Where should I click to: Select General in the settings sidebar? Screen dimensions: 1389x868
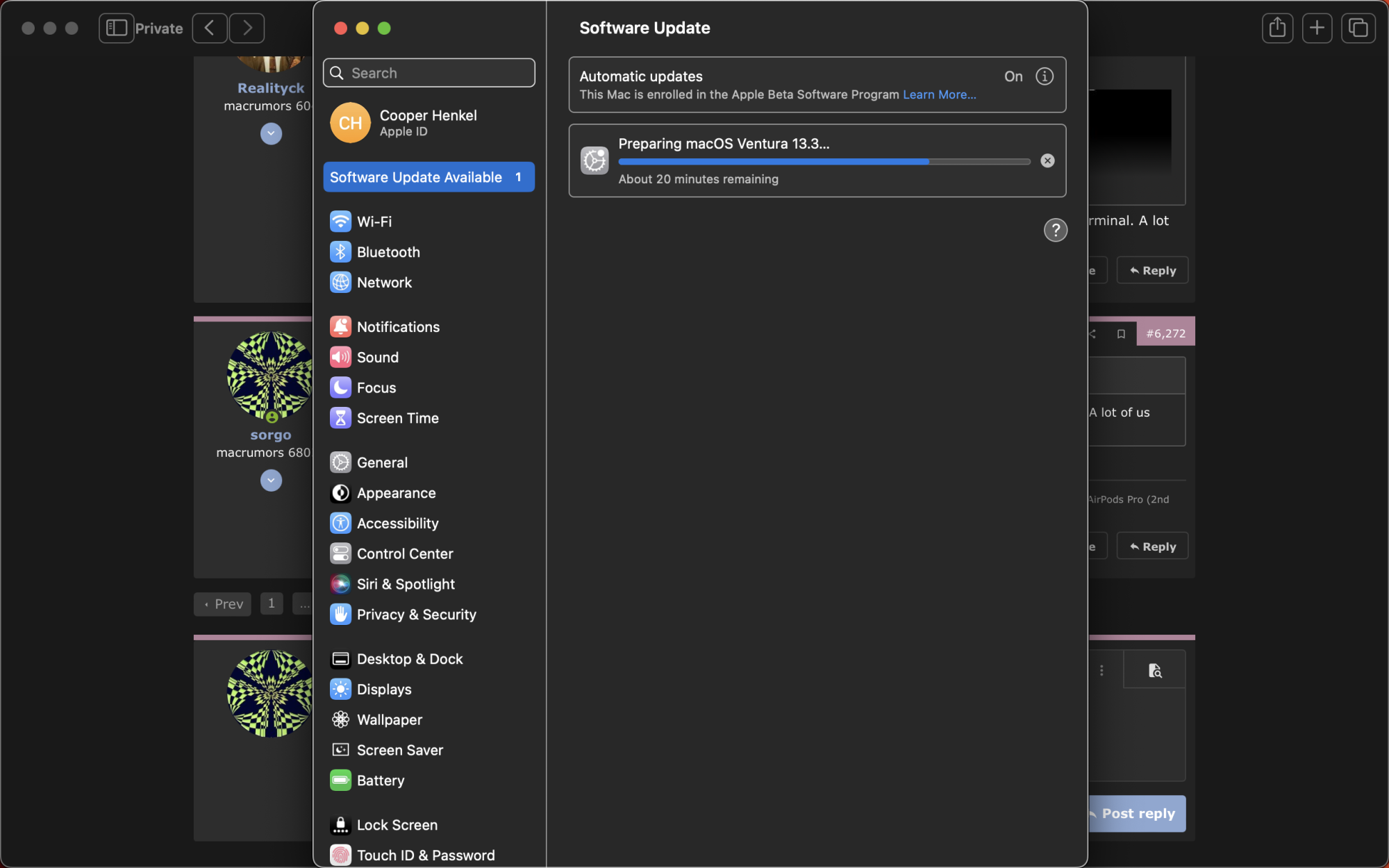pos(381,462)
